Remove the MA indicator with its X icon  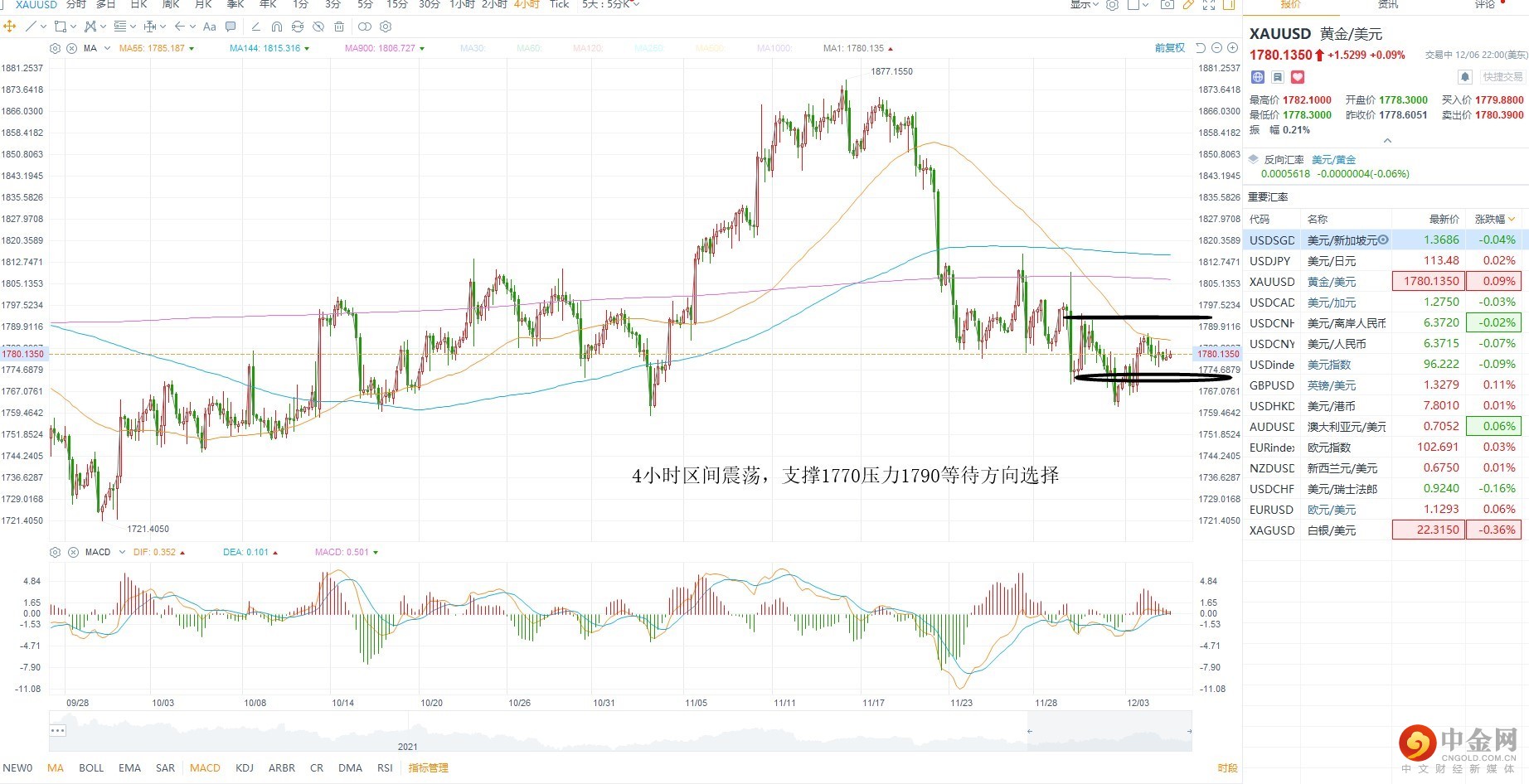(71, 48)
